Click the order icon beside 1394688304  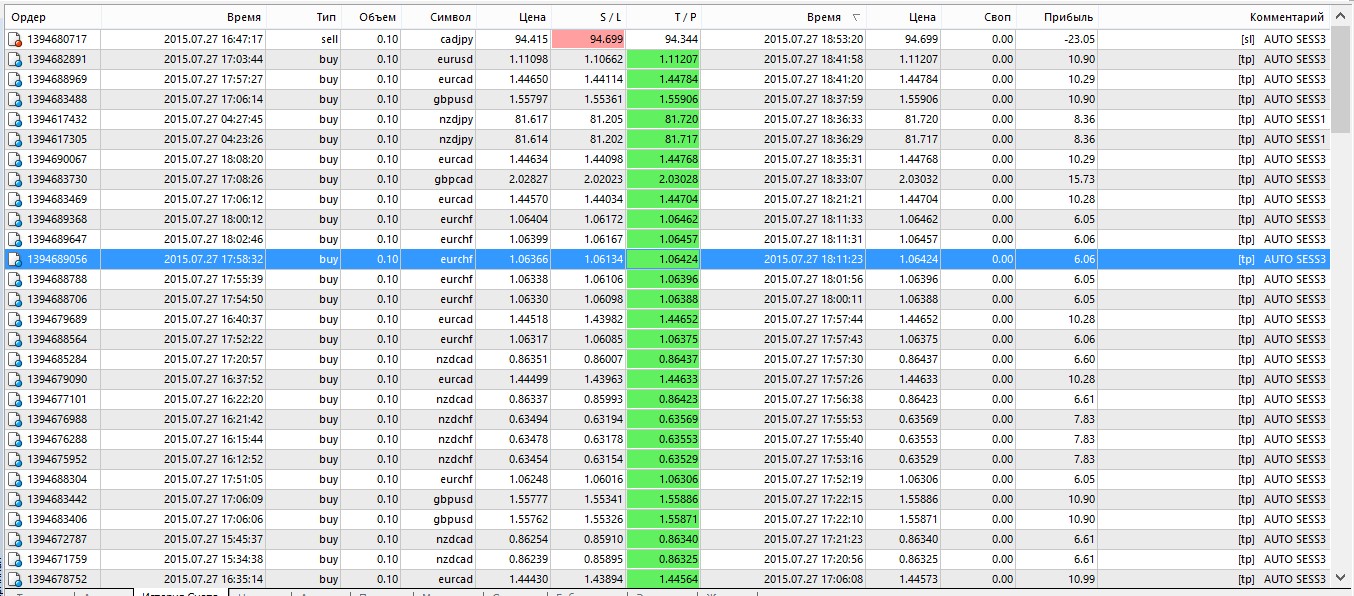(x=15, y=479)
